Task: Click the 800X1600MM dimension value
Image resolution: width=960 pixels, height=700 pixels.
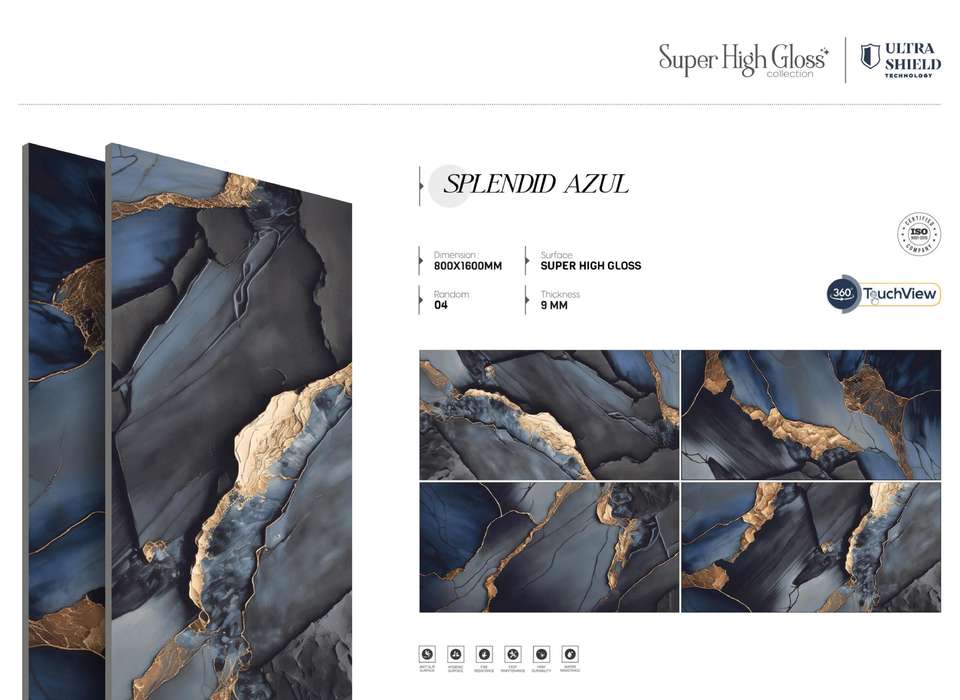Action: coord(468,266)
